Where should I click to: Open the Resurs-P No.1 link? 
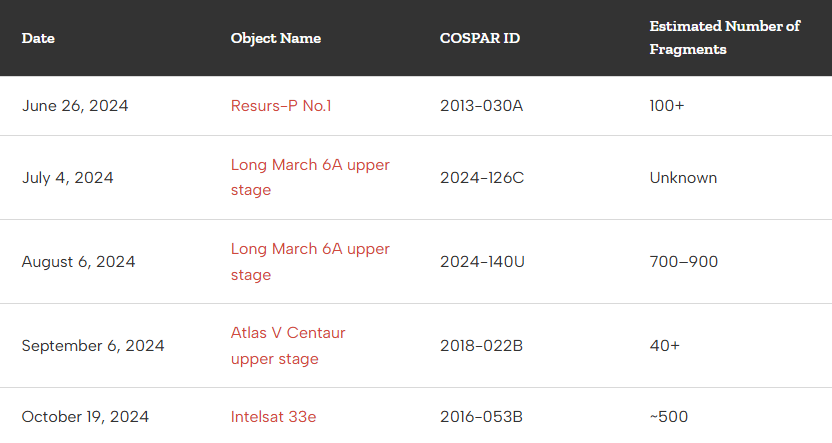280,105
